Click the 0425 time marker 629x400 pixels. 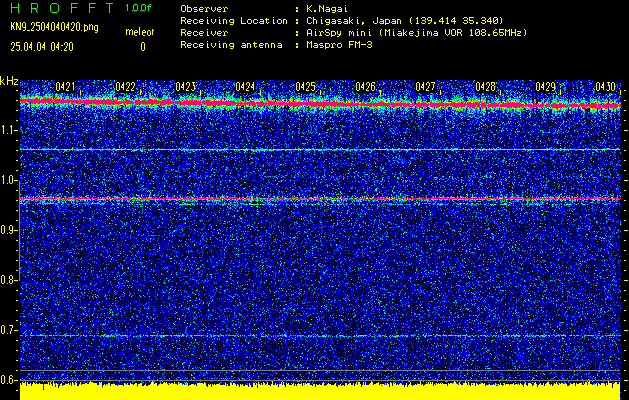(305, 87)
